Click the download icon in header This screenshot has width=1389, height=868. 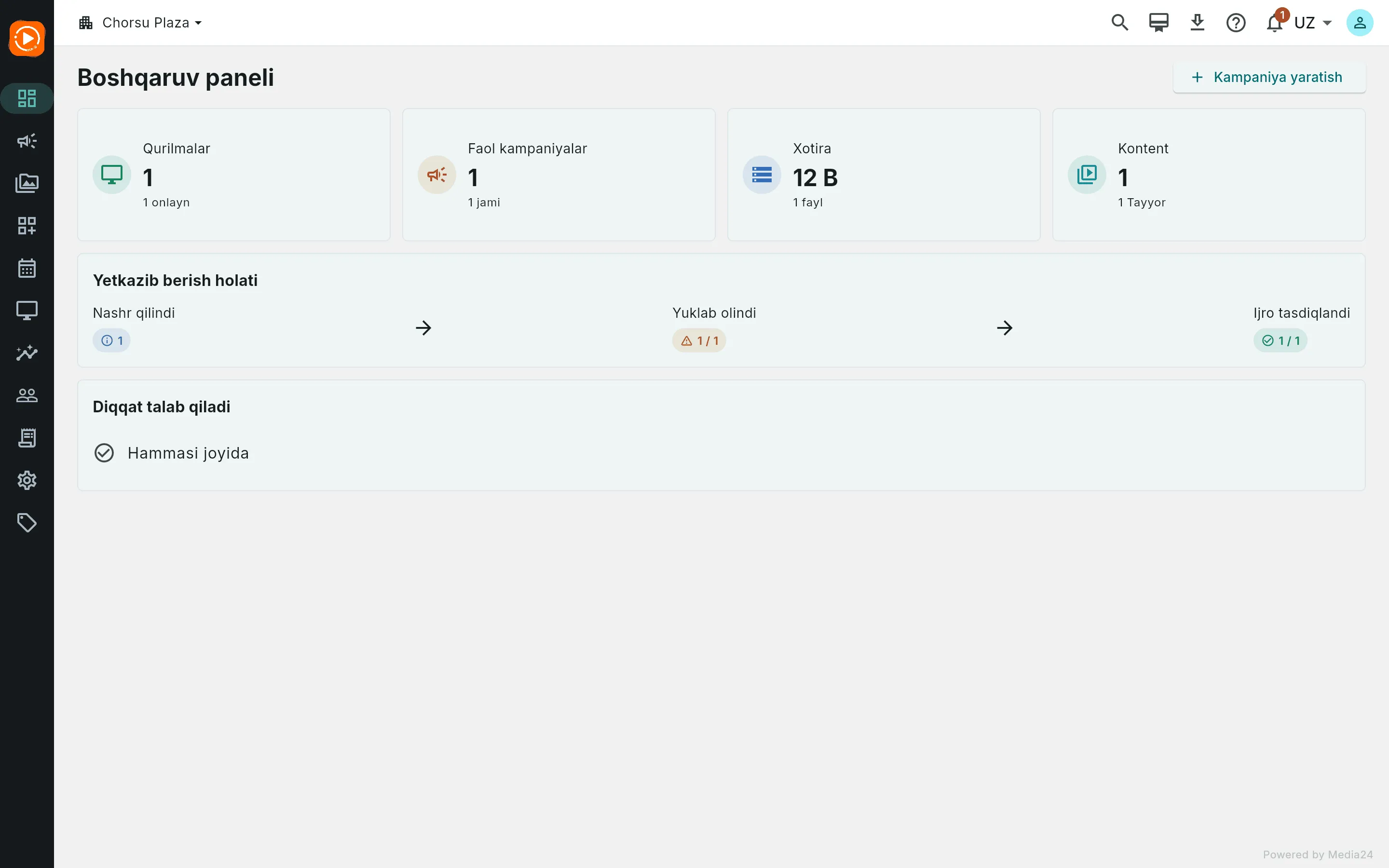click(1197, 23)
